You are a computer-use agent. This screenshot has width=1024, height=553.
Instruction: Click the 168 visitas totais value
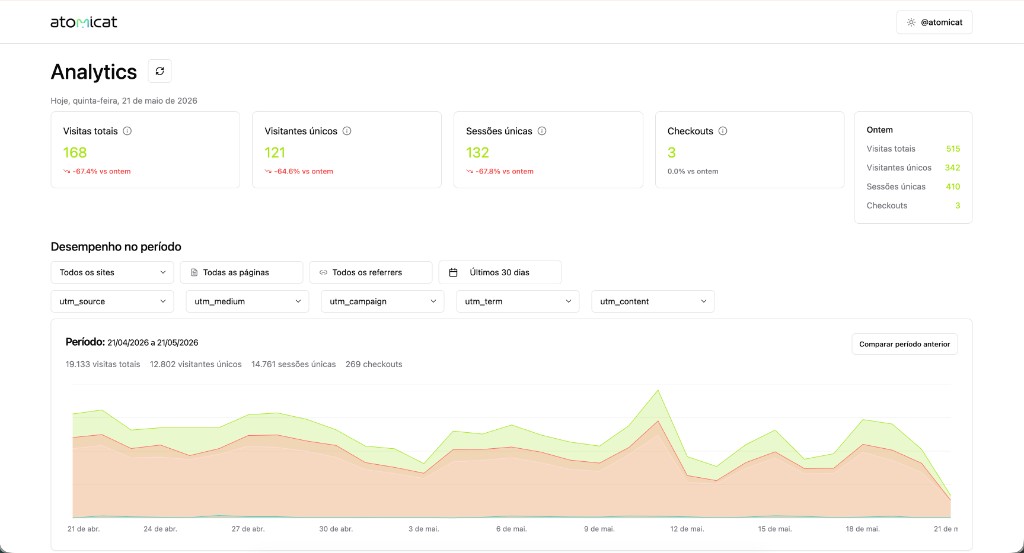point(75,152)
